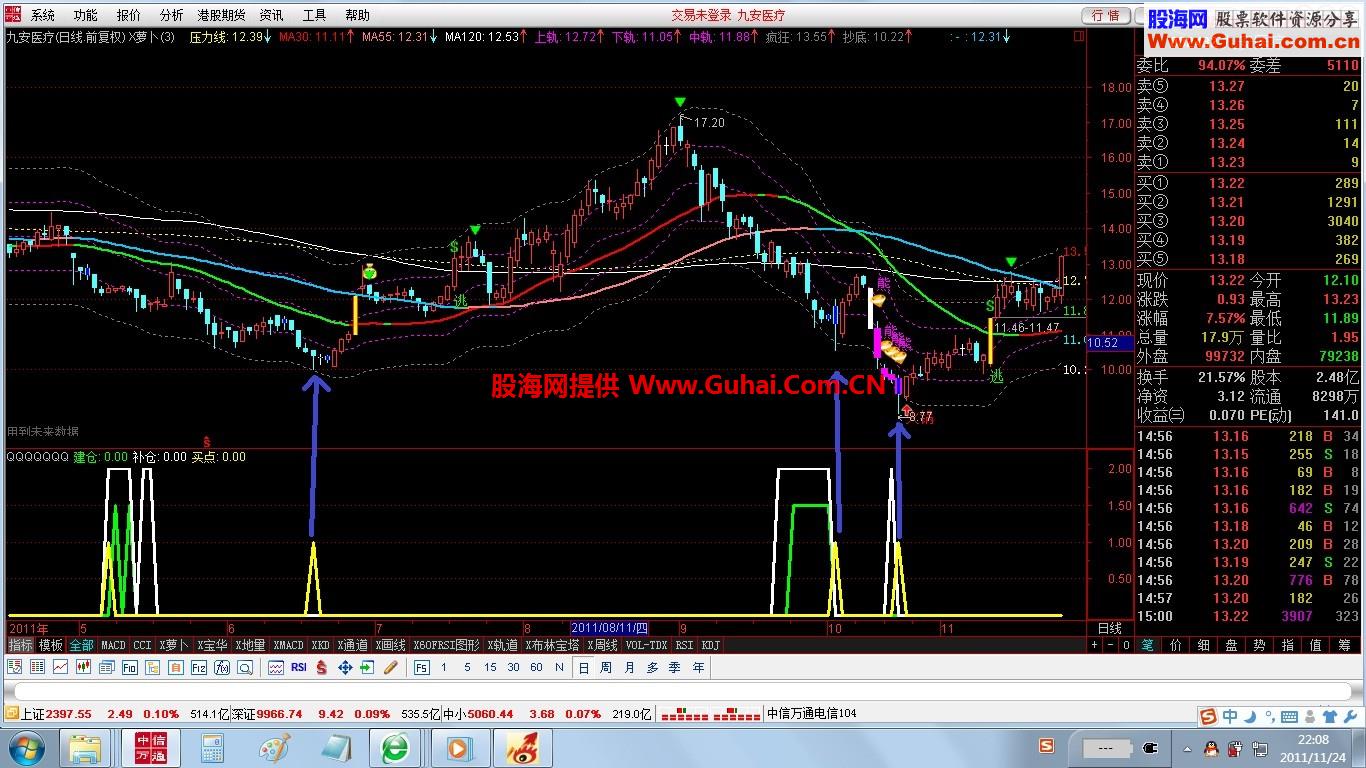
Task: Select the pencil drawing tool icon
Action: (390, 667)
